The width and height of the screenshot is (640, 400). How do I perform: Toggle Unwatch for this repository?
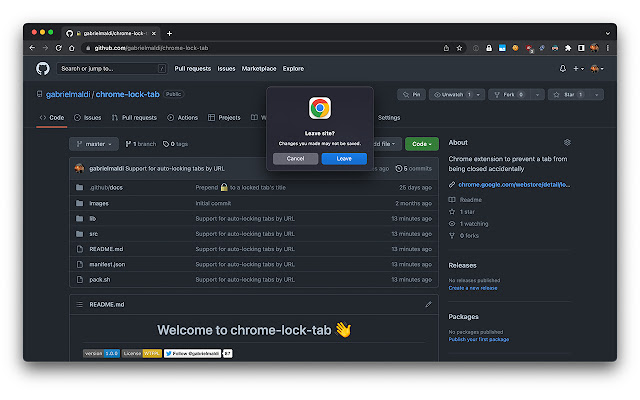pyautogui.click(x=456, y=94)
